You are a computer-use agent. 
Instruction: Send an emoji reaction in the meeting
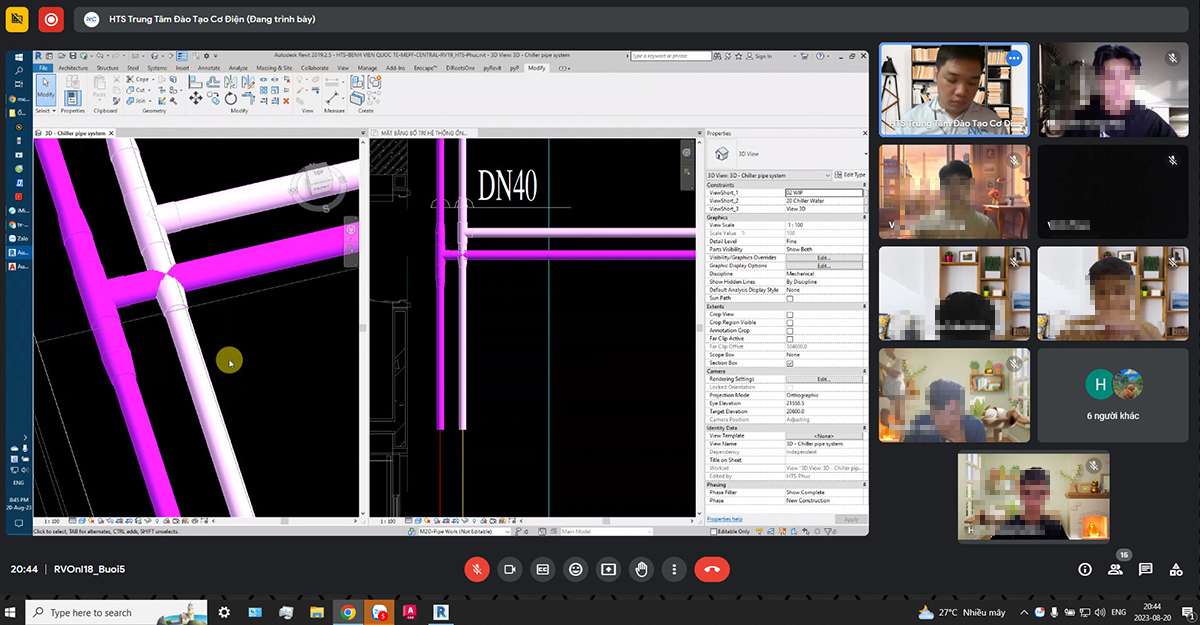point(575,569)
